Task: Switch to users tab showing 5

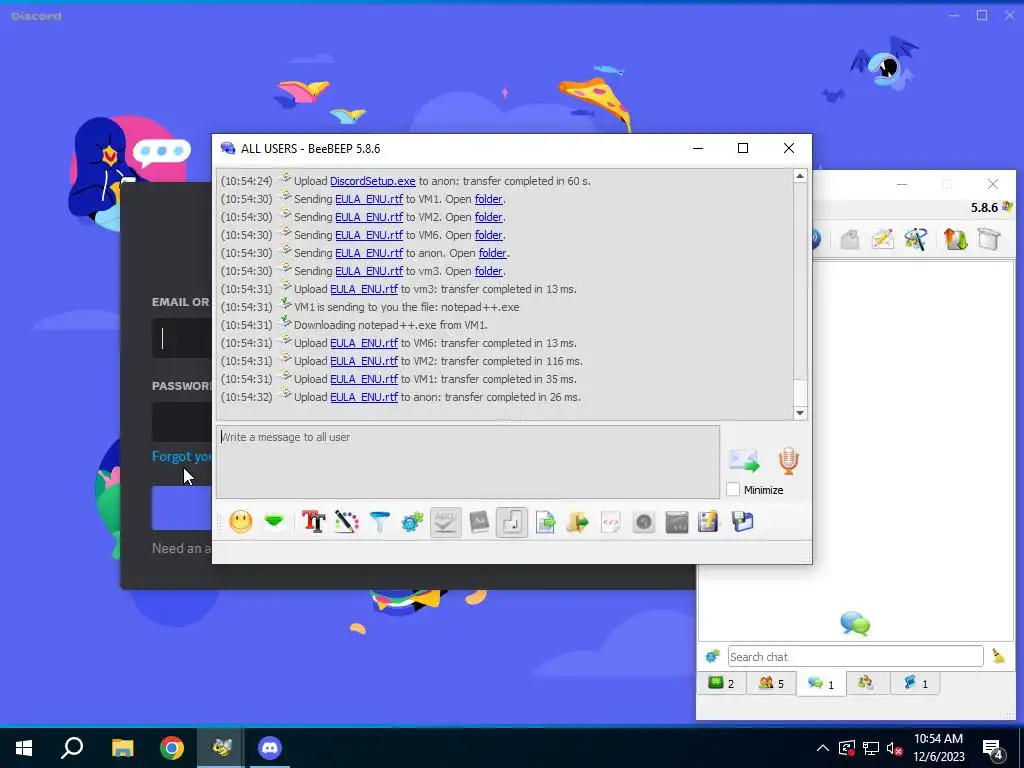Action: pos(771,683)
